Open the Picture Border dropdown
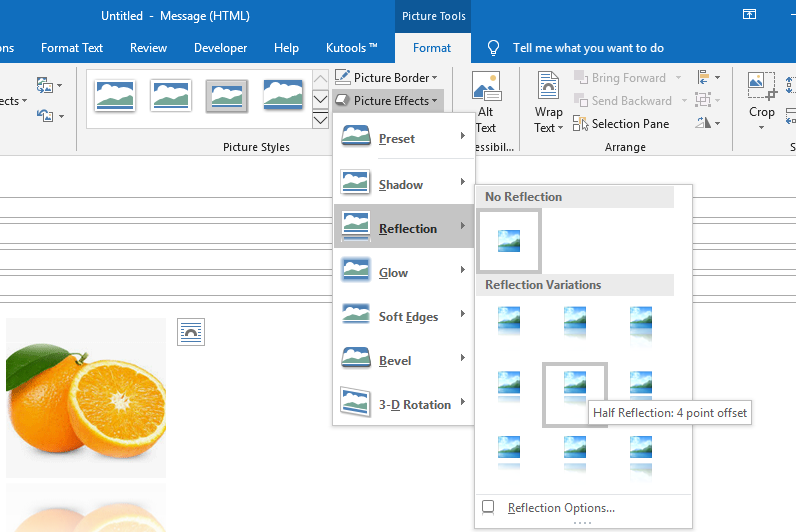The height and width of the screenshot is (532, 796). tap(386, 78)
